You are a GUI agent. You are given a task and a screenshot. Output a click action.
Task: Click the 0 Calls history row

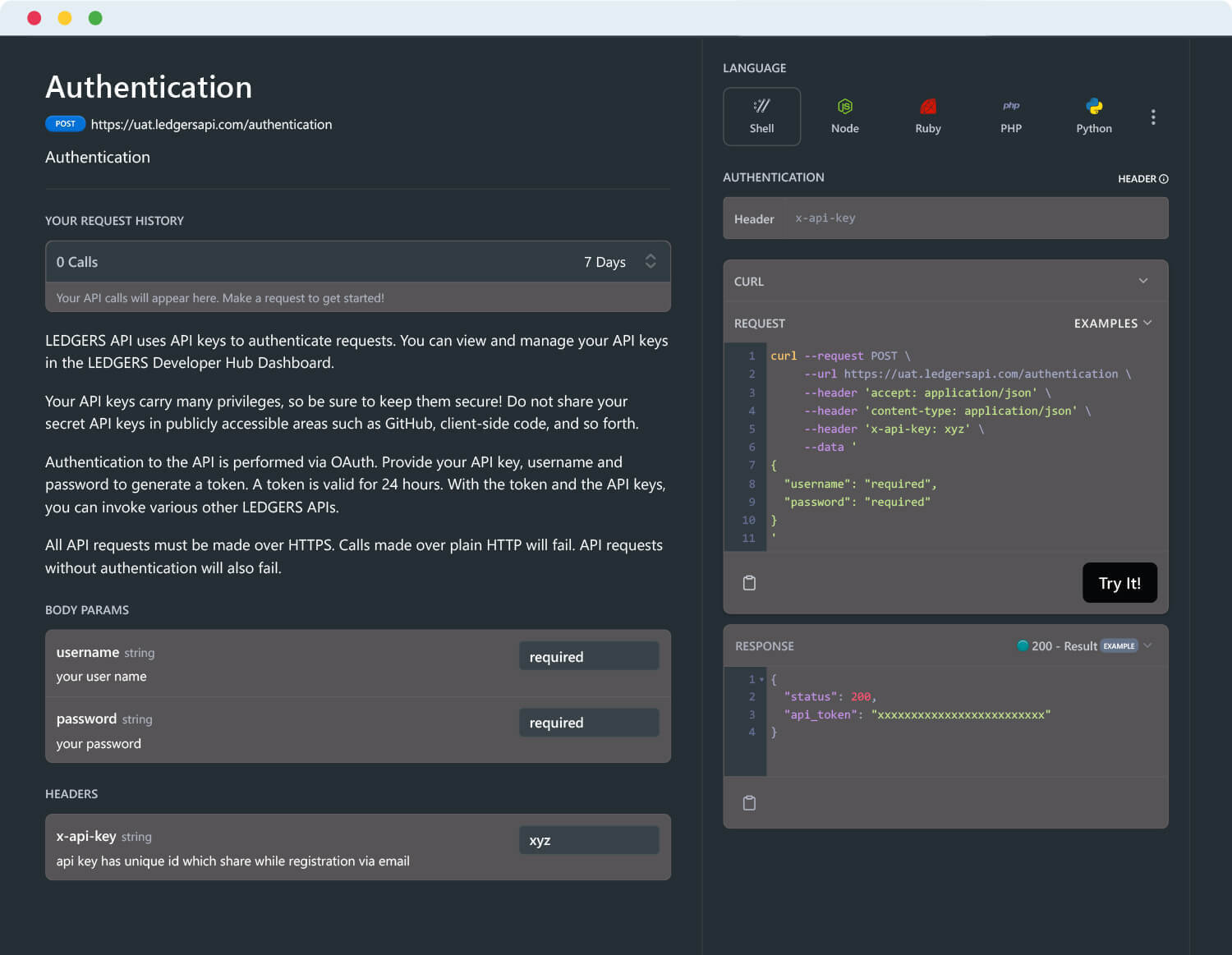358,262
